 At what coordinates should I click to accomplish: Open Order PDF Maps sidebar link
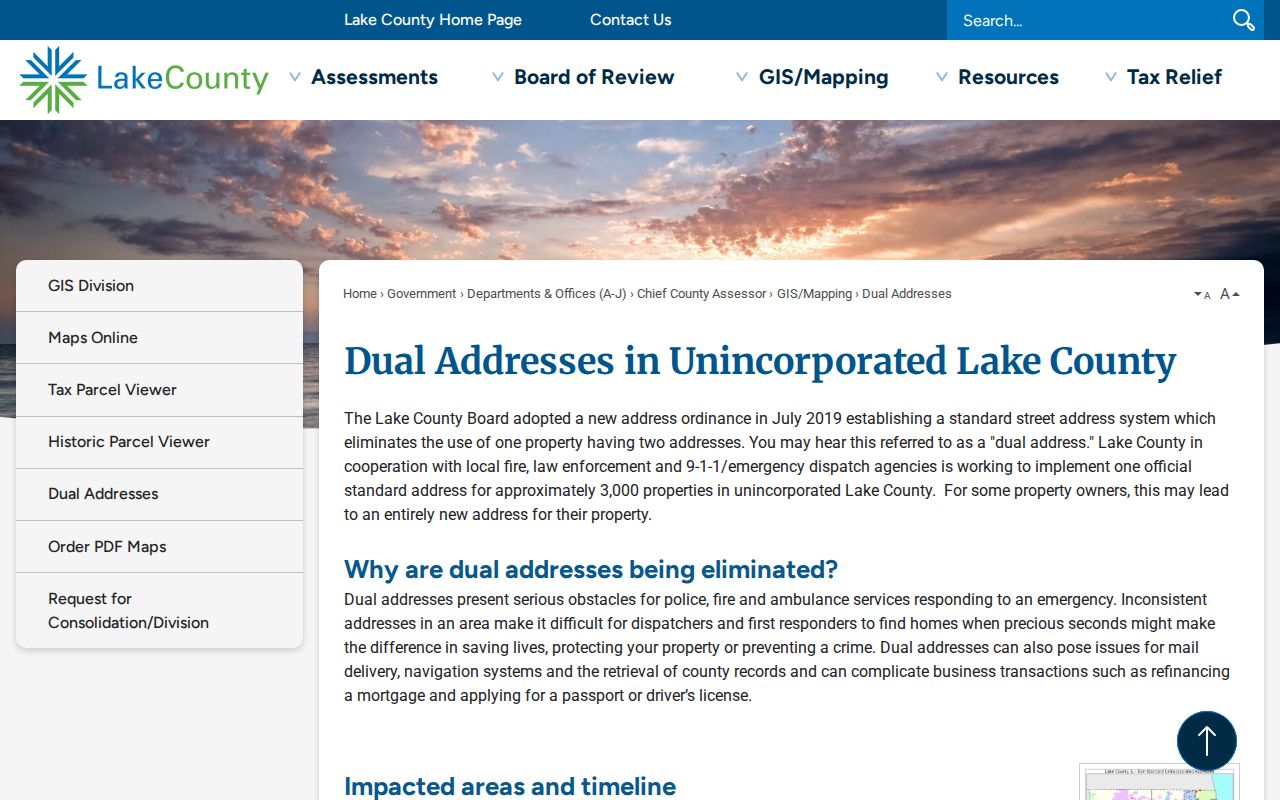pos(159,547)
